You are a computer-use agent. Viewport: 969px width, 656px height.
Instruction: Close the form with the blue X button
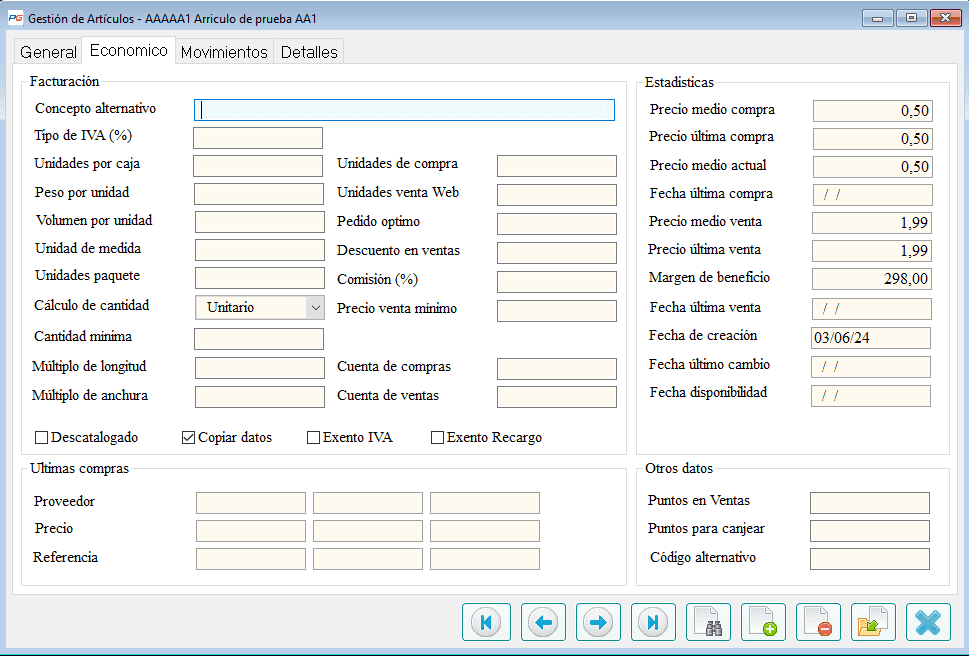tap(928, 622)
